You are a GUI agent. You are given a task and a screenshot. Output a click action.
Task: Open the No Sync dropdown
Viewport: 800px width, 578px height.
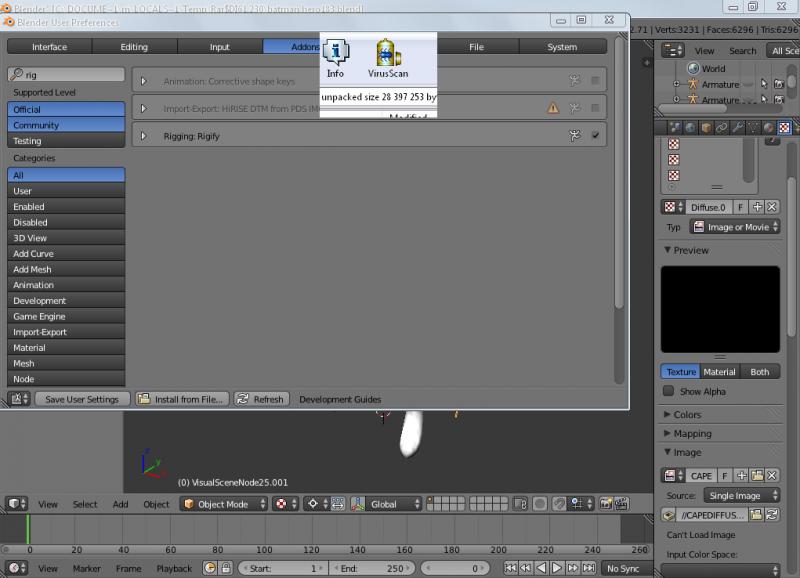pyautogui.click(x=627, y=568)
